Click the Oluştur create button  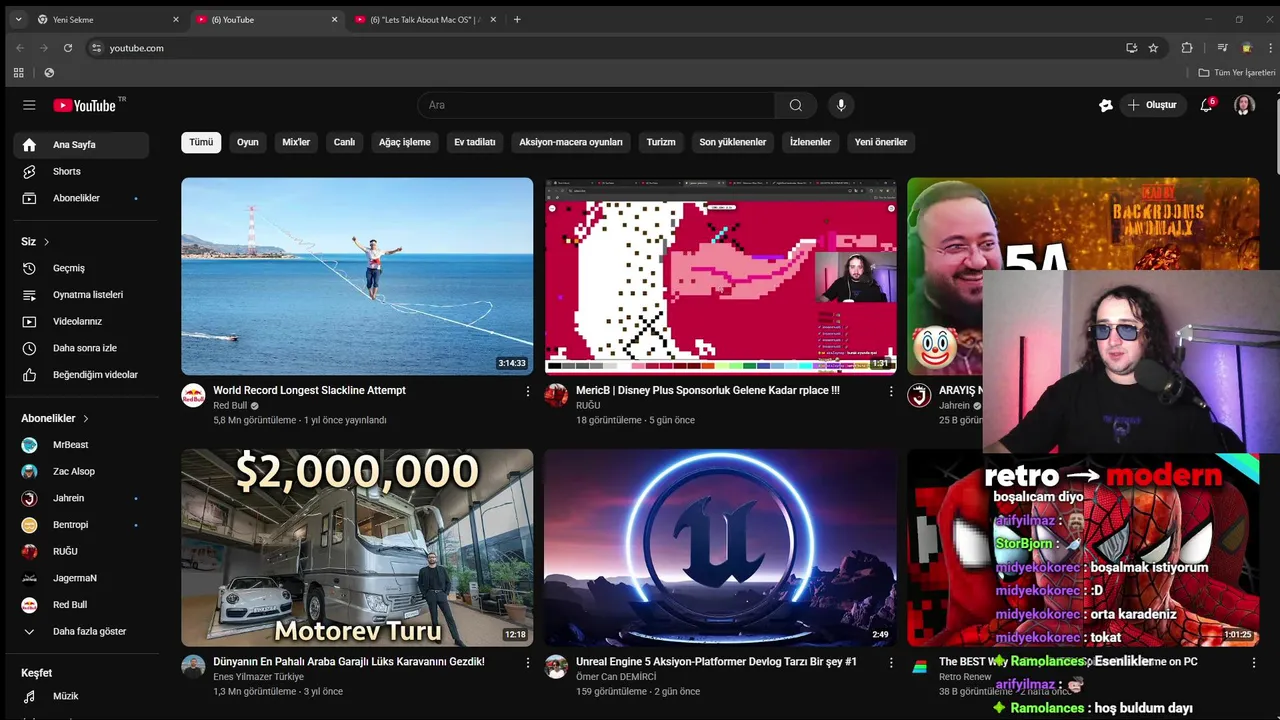[1153, 105]
